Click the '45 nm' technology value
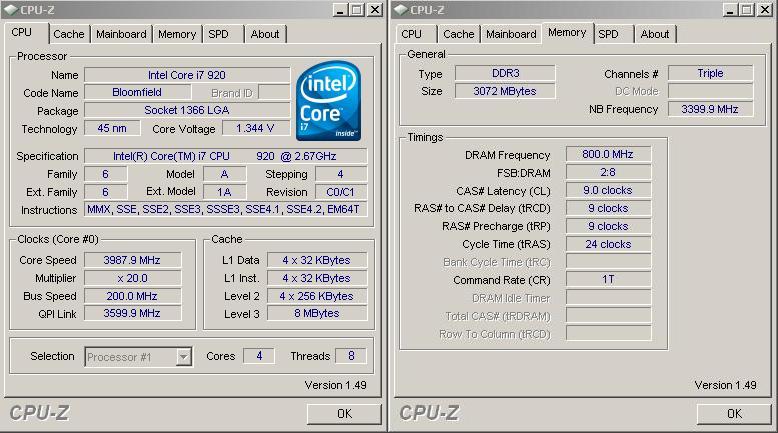Viewport: 778px width, 433px height. click(x=112, y=128)
